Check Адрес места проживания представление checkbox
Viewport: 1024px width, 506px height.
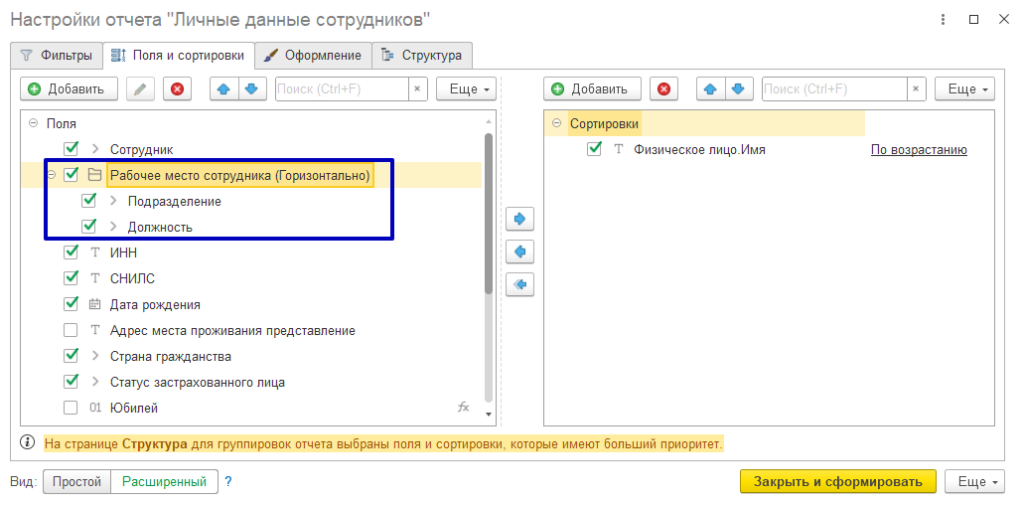pos(71,330)
